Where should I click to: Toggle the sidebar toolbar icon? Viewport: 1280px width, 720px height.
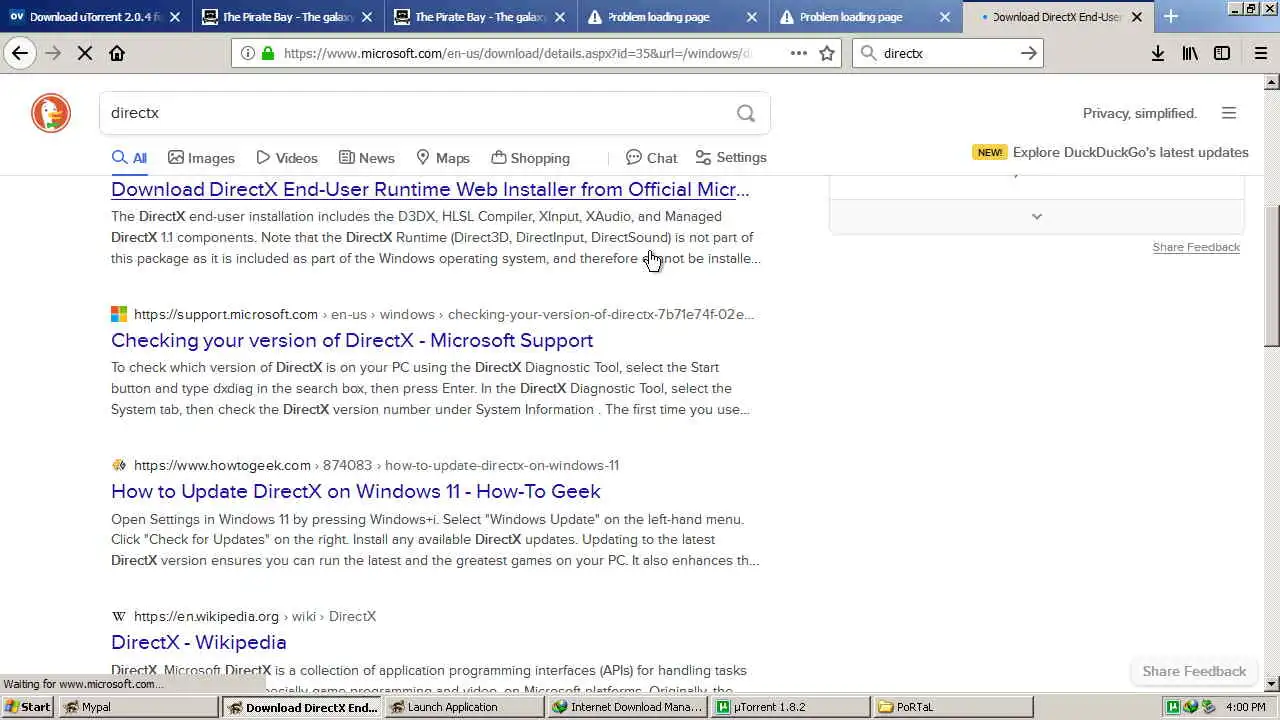point(1222,53)
